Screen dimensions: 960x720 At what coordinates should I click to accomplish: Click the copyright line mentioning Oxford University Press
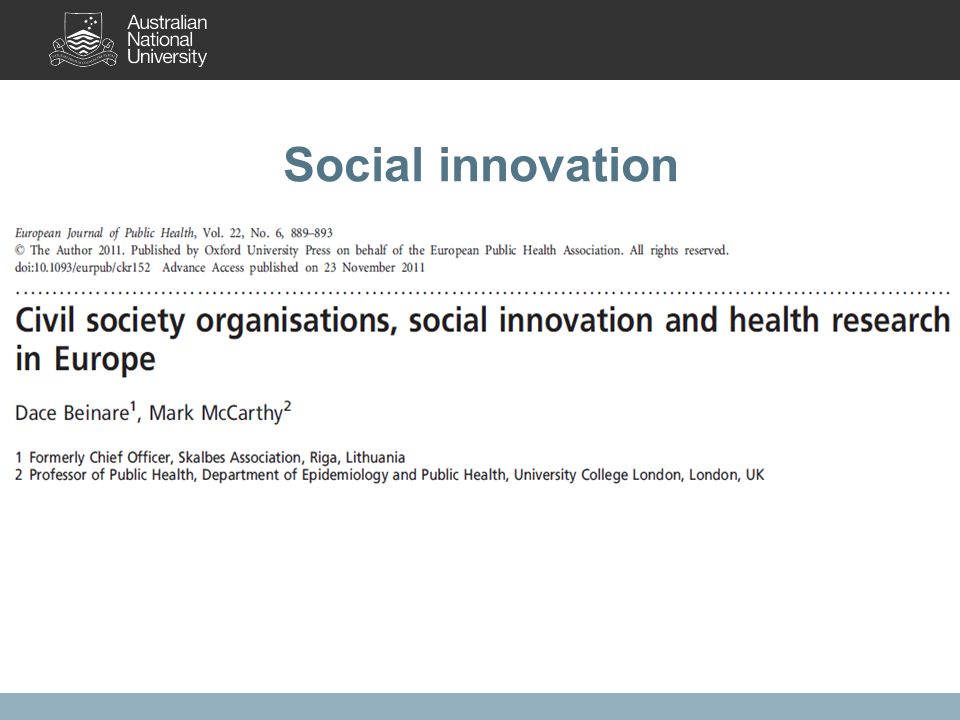coord(372,250)
